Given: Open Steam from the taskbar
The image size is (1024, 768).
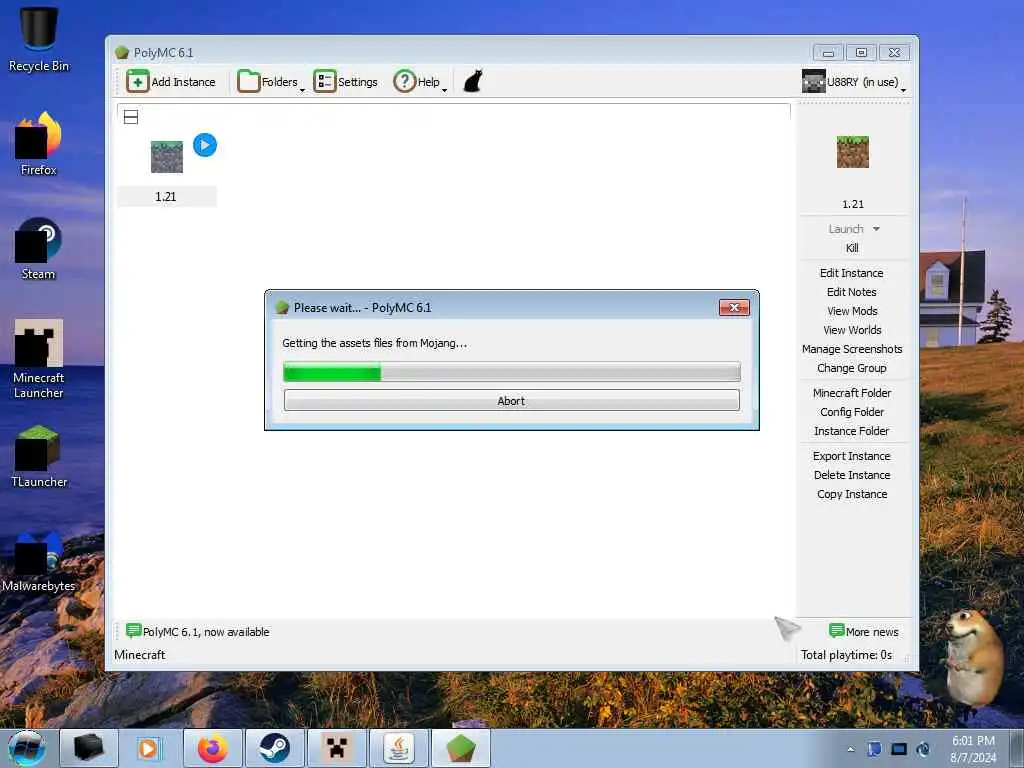Looking at the screenshot, I should pos(275,748).
